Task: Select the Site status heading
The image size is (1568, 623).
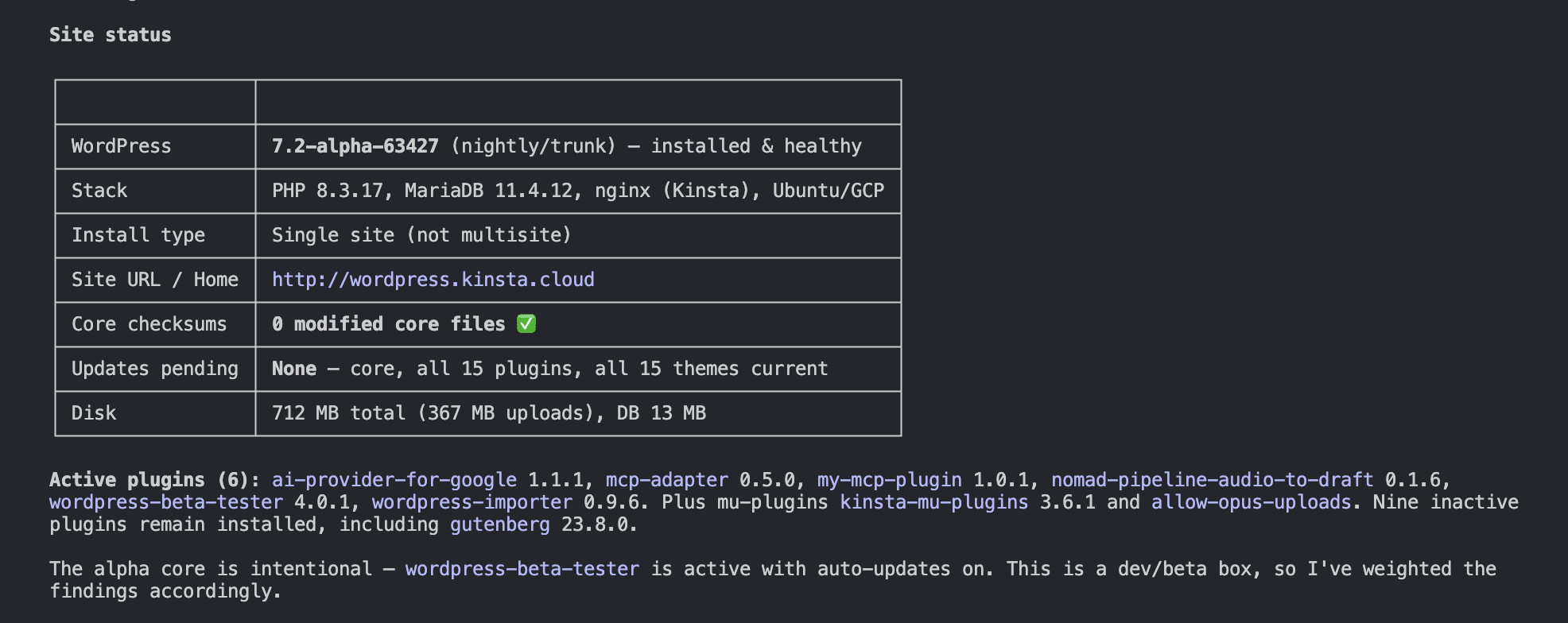Action: (111, 35)
